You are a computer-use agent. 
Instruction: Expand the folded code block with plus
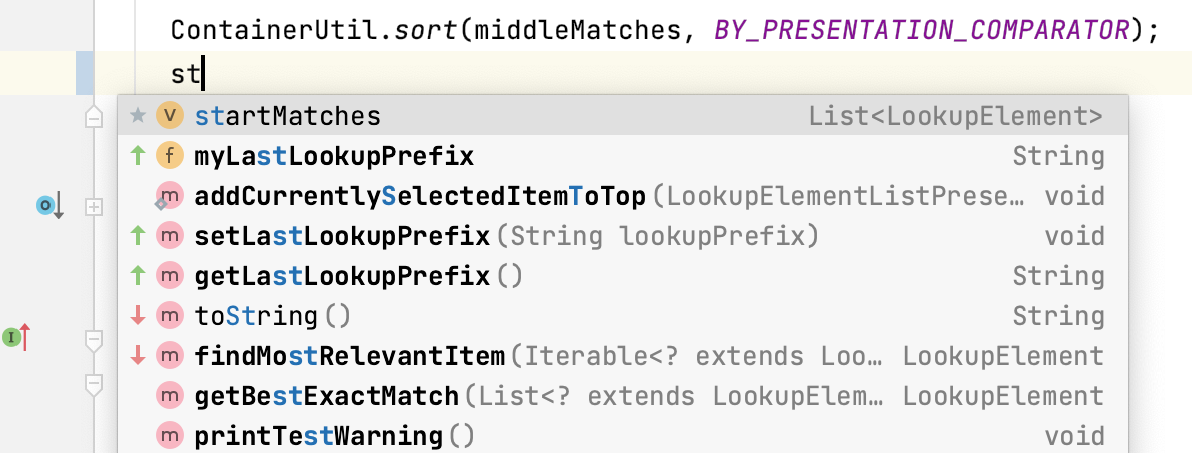(94, 207)
